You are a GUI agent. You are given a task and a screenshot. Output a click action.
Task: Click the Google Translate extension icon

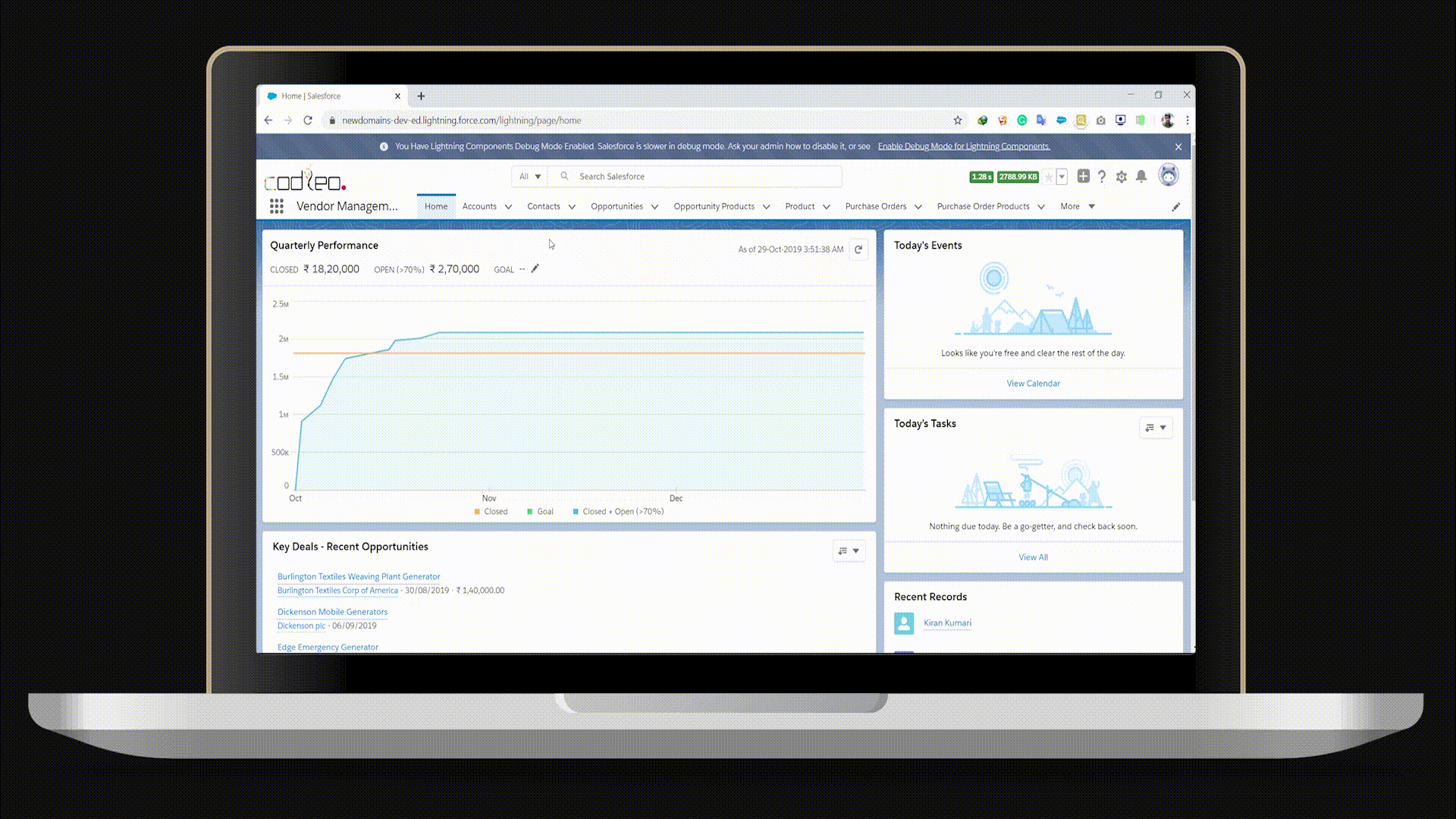(1041, 121)
